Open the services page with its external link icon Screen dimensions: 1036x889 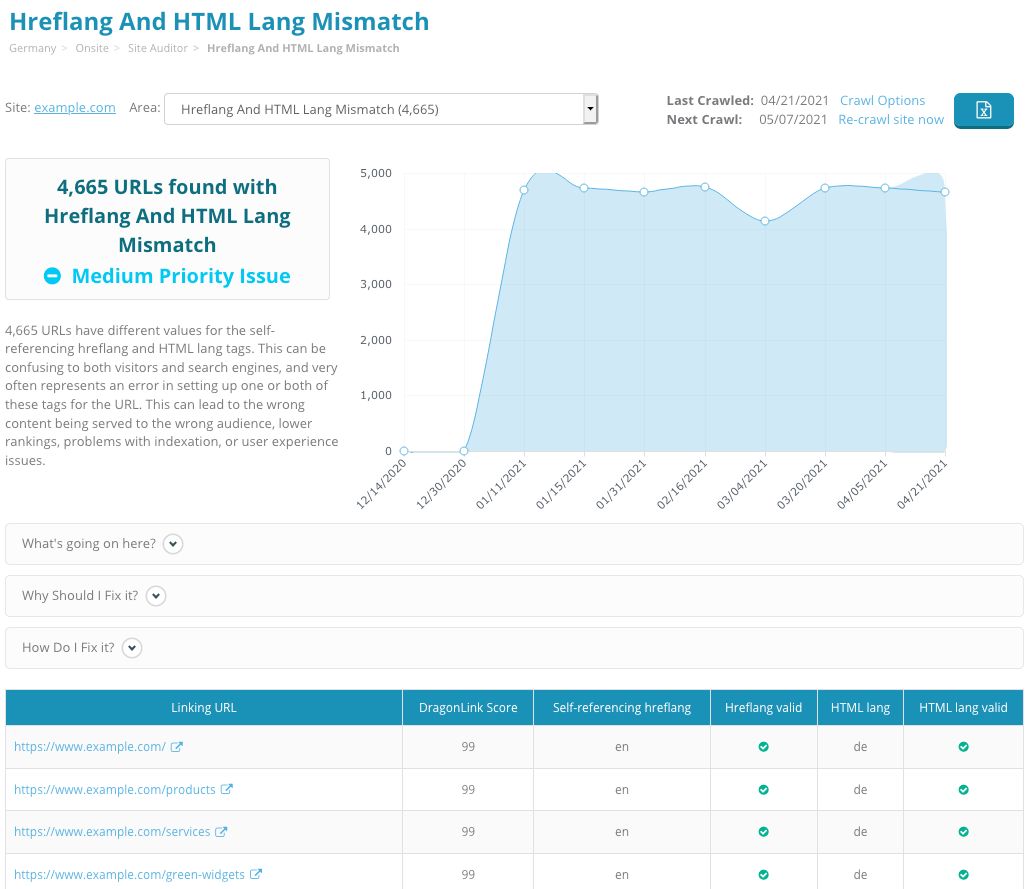[x=222, y=831]
